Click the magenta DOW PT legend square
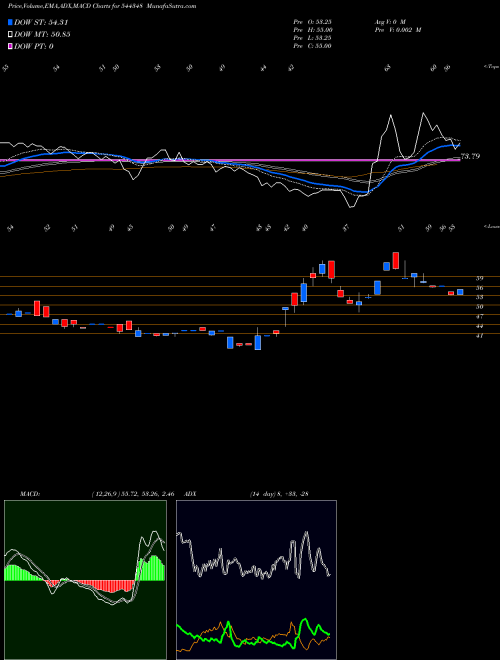500x660 pixels. click(11, 46)
